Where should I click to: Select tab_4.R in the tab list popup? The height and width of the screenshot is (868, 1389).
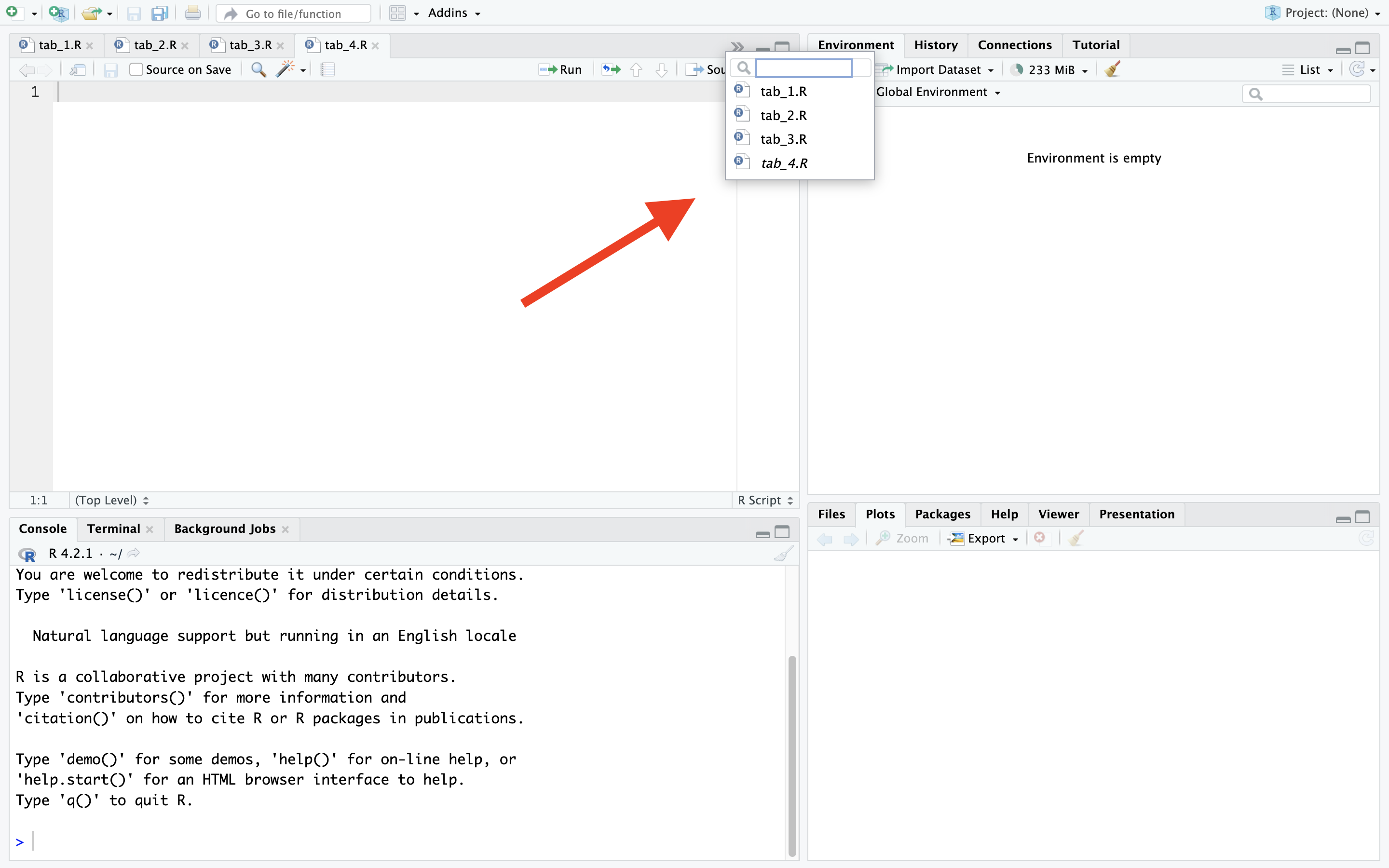coord(800,163)
